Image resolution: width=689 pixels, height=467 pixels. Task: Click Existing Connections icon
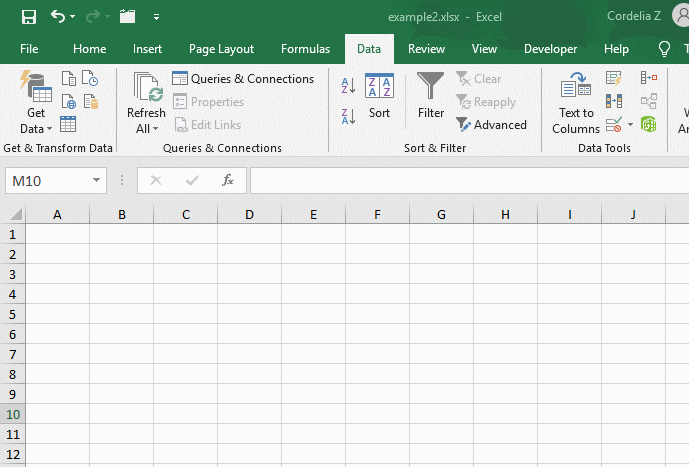point(91,101)
